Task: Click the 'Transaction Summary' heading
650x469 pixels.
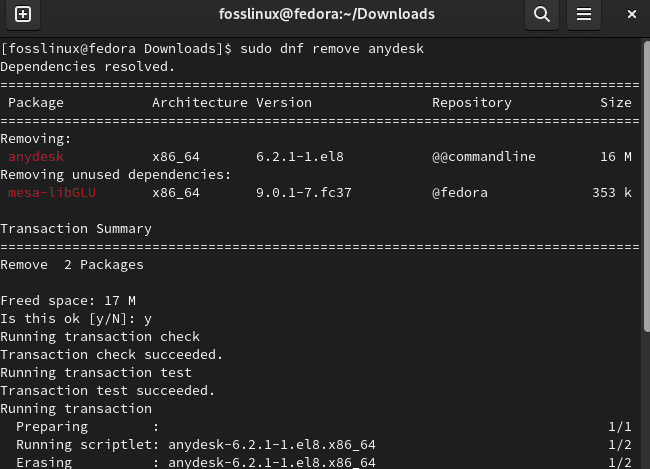Action: 76,229
